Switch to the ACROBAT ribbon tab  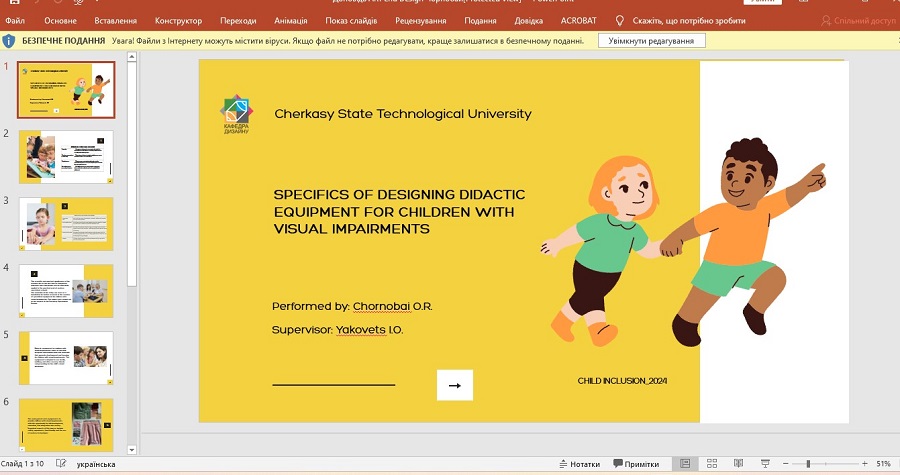pyautogui.click(x=578, y=21)
